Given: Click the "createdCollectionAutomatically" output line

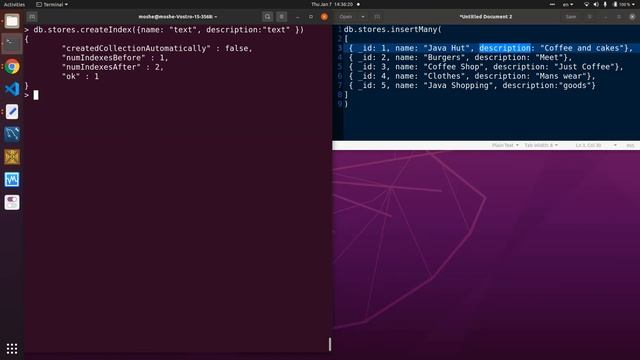Looking at the screenshot, I should click(157, 48).
